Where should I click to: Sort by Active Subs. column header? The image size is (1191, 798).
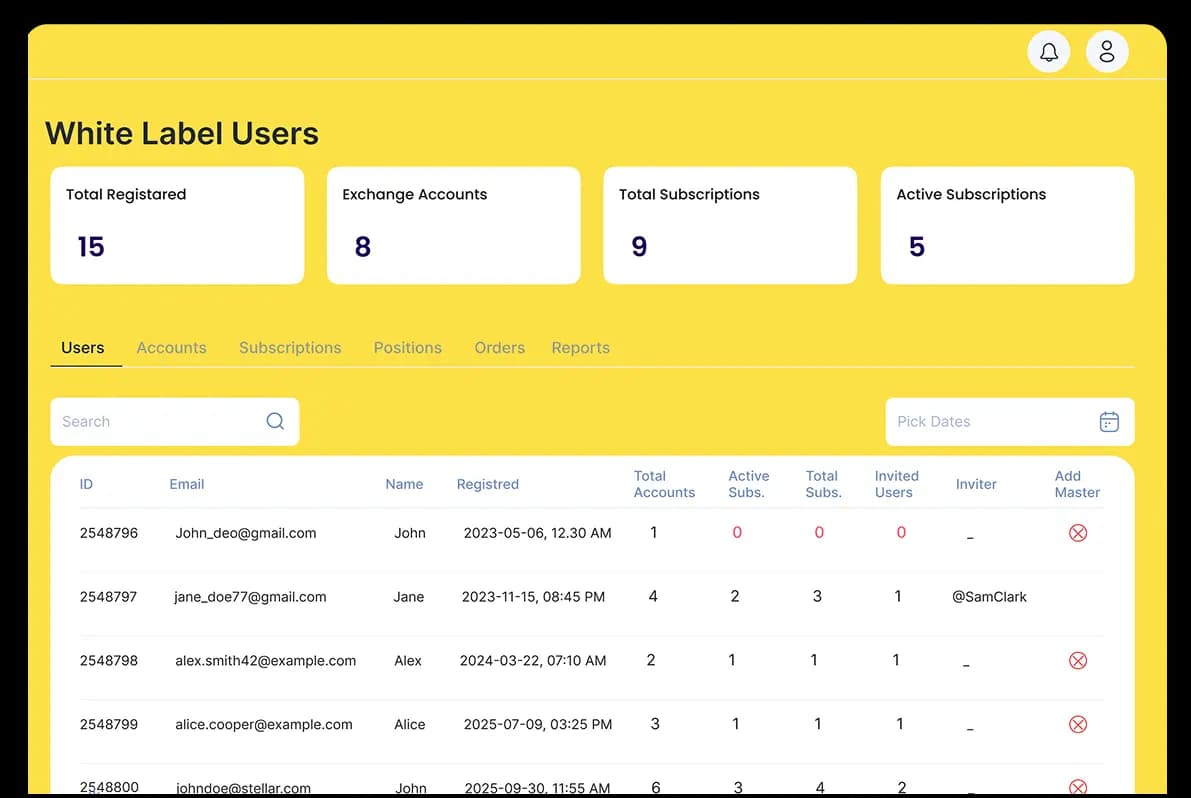[749, 484]
